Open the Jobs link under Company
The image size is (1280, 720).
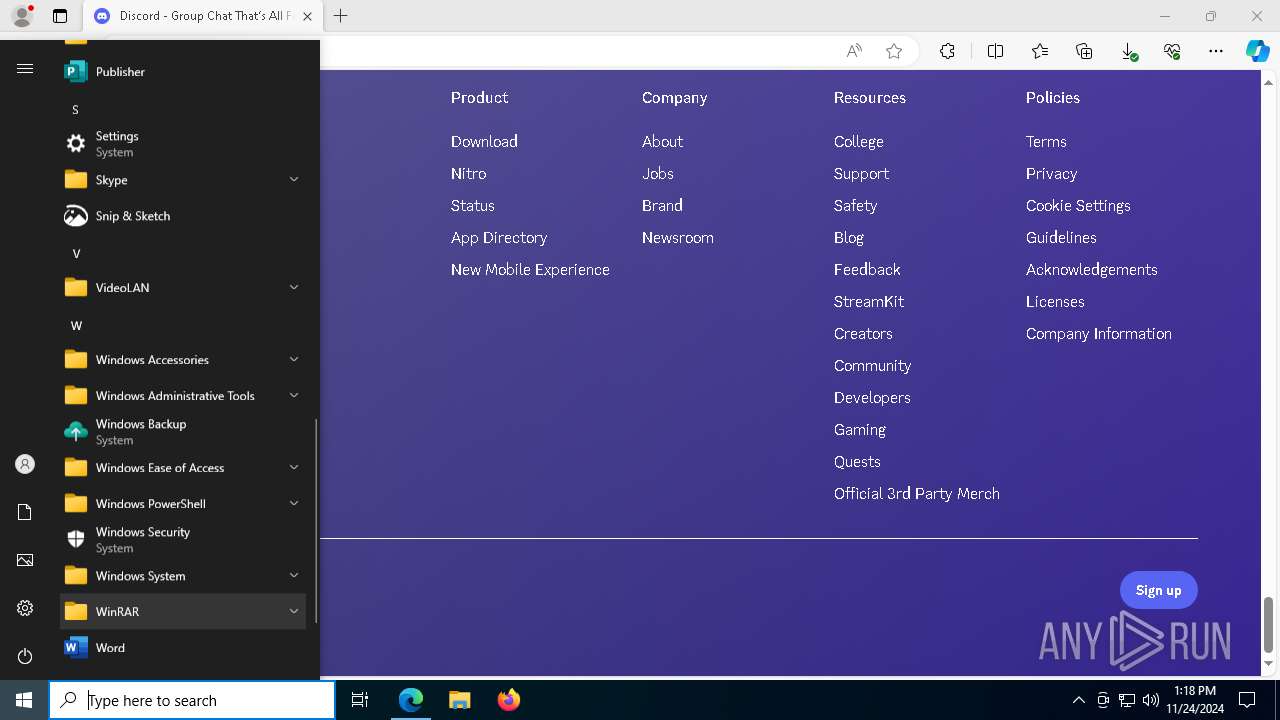658,174
